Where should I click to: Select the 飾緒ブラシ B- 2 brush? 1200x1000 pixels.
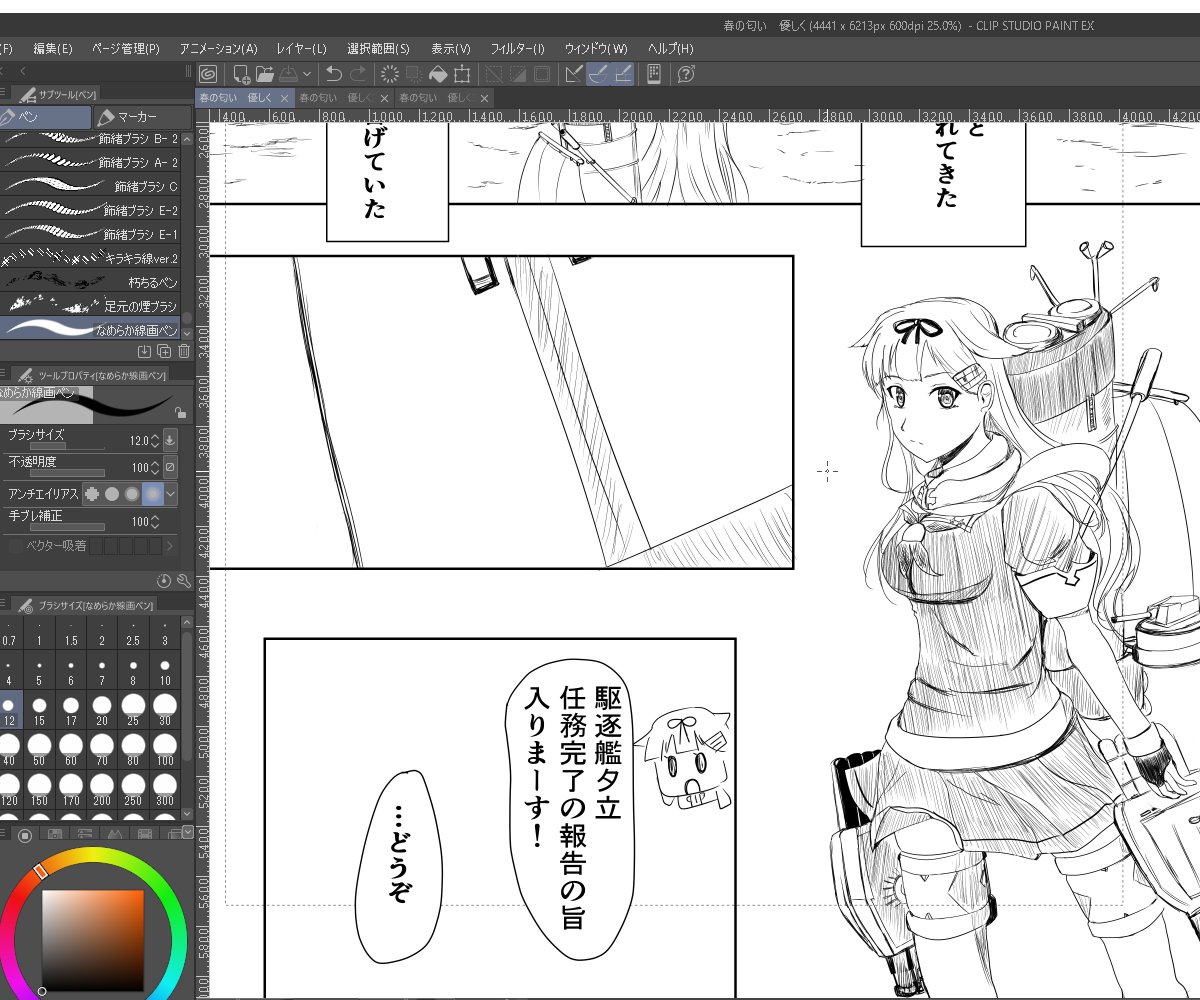point(90,139)
